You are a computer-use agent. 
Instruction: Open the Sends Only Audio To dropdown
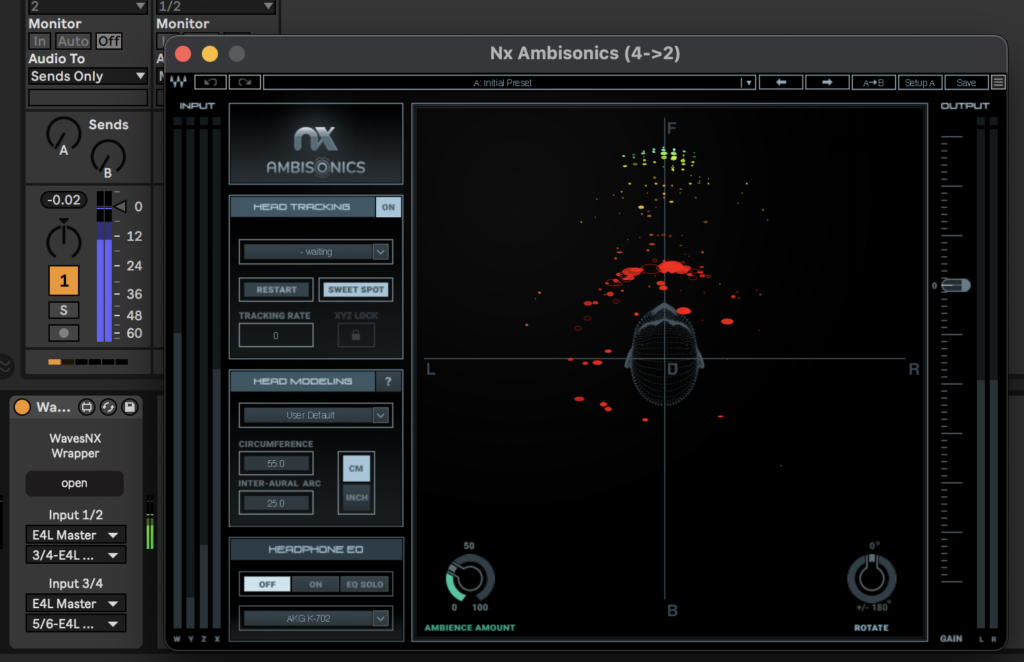(x=88, y=76)
